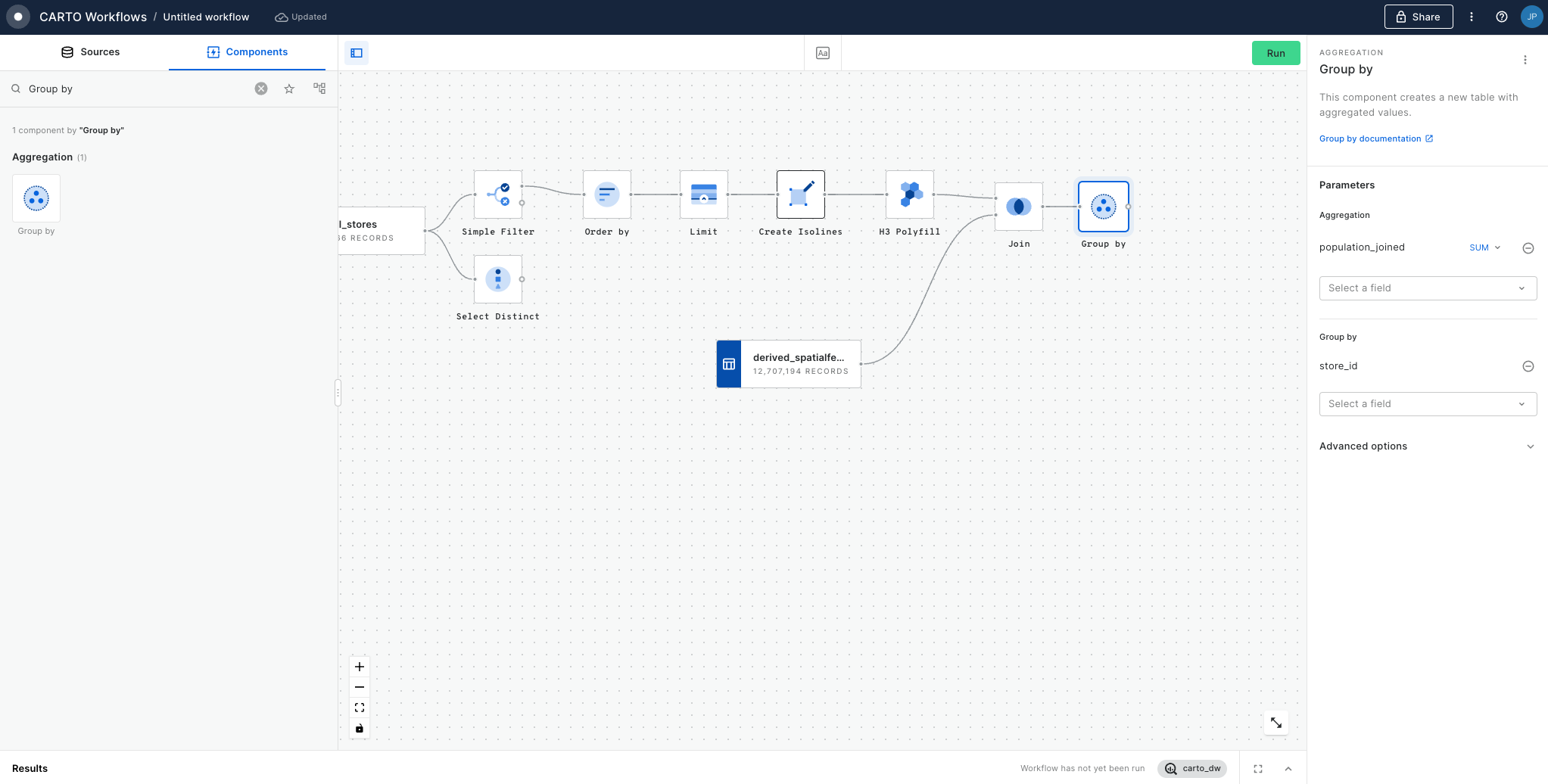Click the green Run button
The width and height of the screenshot is (1548, 784).
tap(1275, 53)
